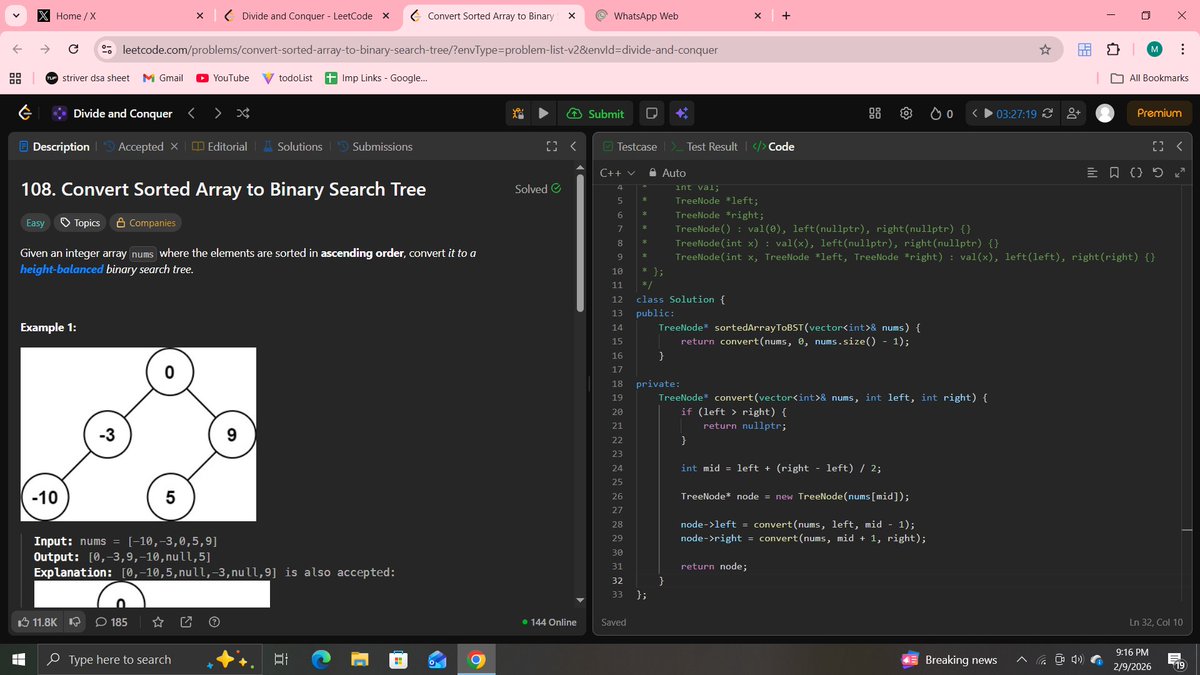This screenshot has width=1200, height=675.
Task: Go to next problem in list
Action: (x=217, y=113)
